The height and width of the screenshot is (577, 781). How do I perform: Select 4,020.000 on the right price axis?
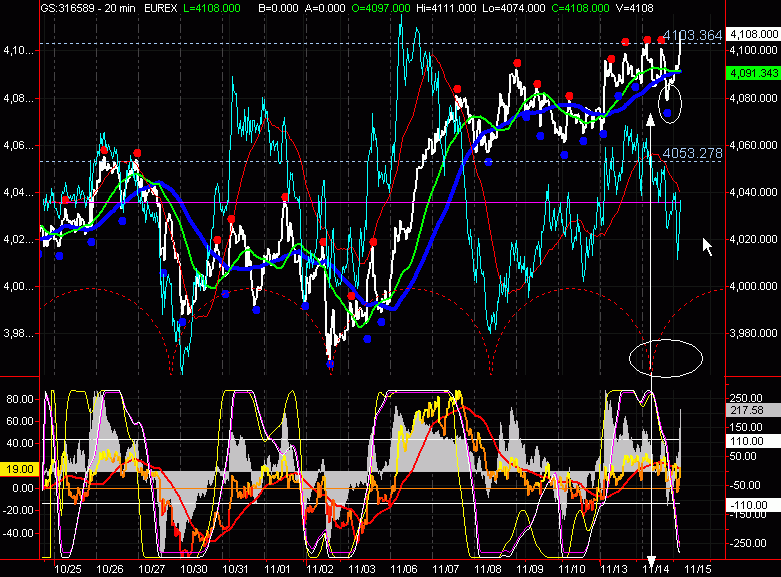tap(754, 239)
